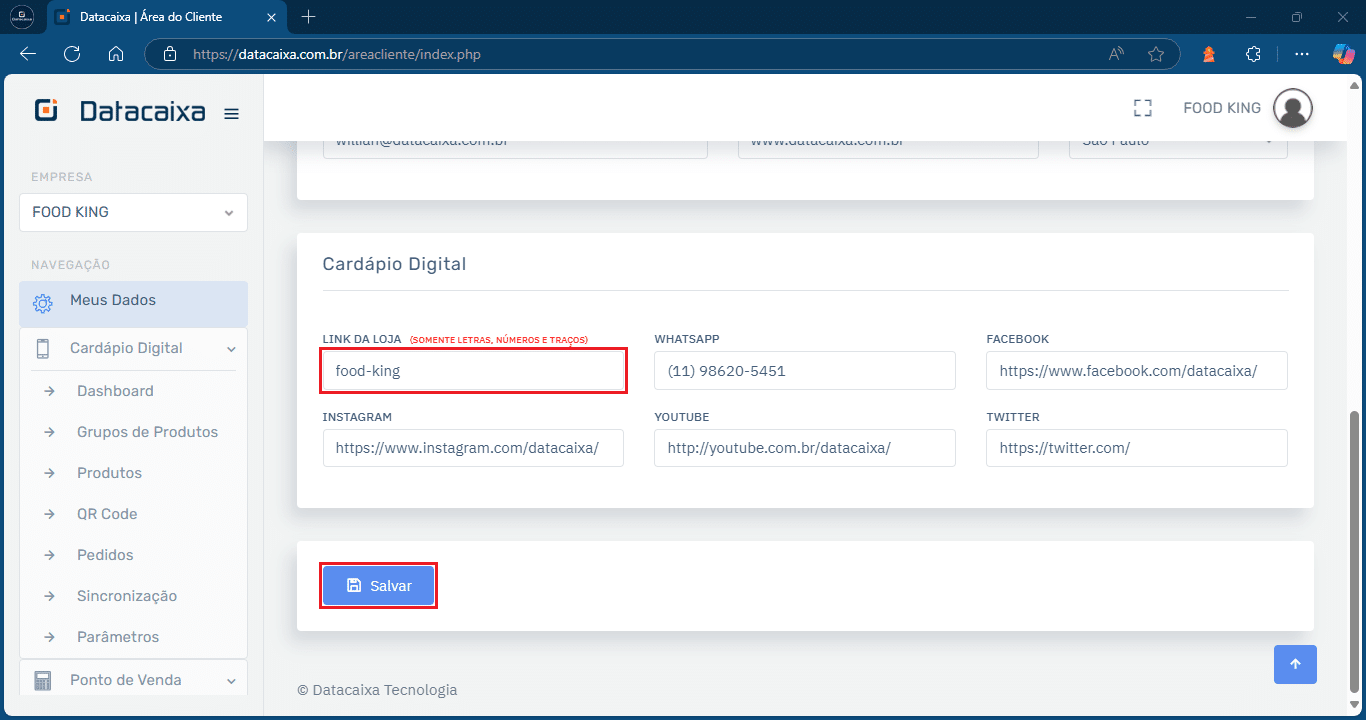This screenshot has width=1366, height=720.
Task: Open the Copilot icon in browser toolbar
Action: pyautogui.click(x=1343, y=54)
